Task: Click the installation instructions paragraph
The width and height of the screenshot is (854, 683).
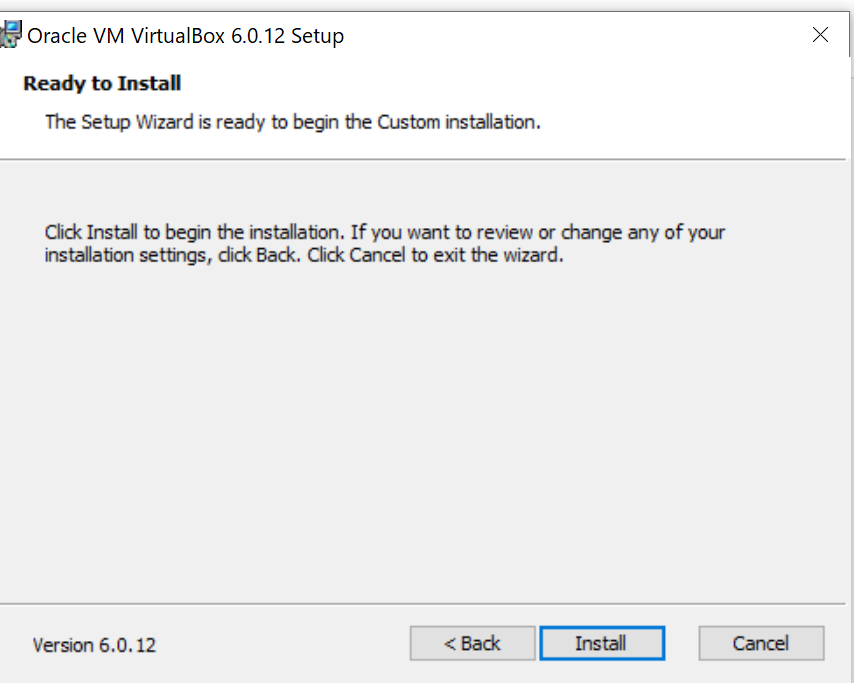Action: [385, 243]
